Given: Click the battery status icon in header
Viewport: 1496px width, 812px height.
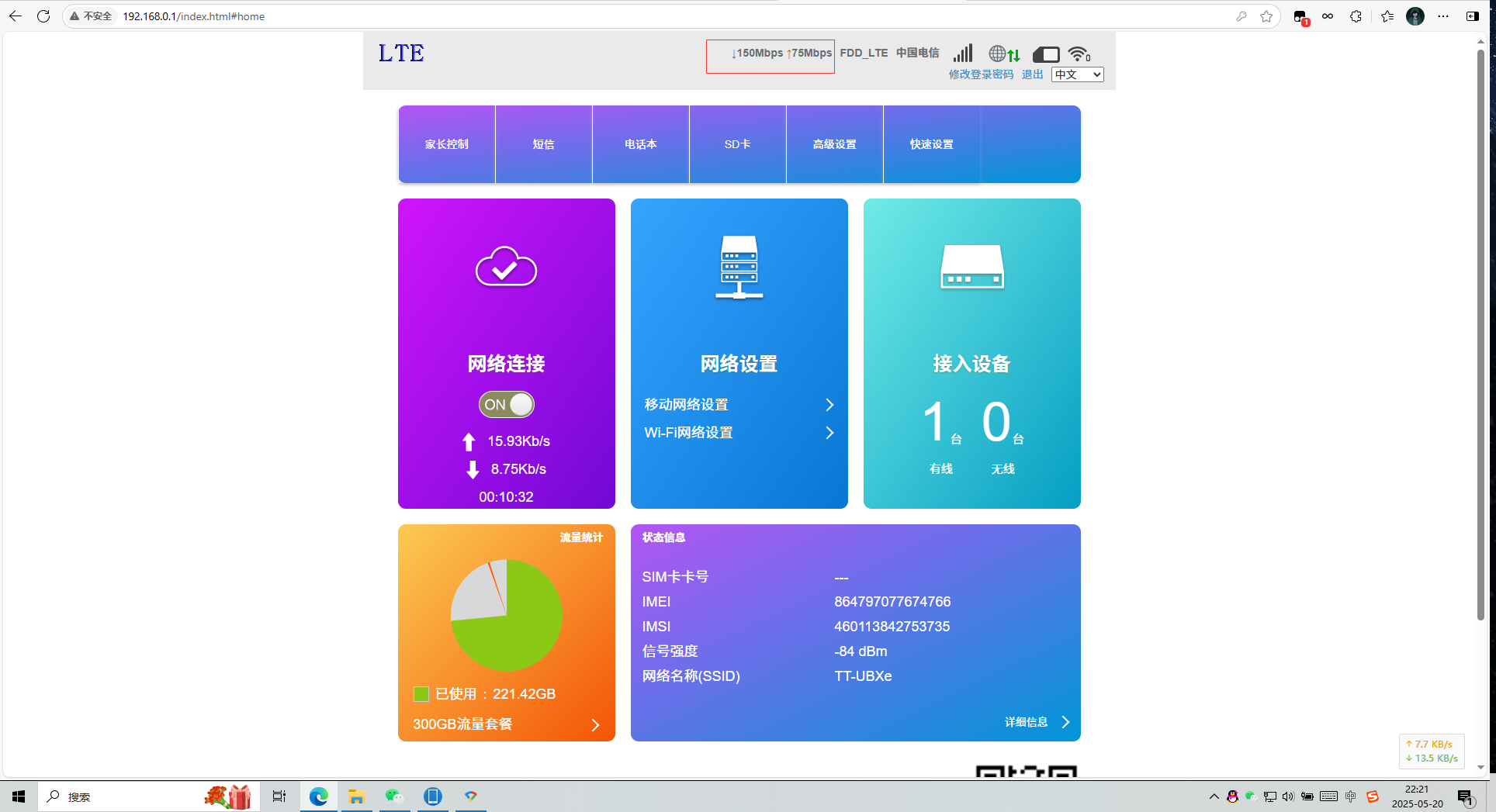Looking at the screenshot, I should pos(1046,54).
